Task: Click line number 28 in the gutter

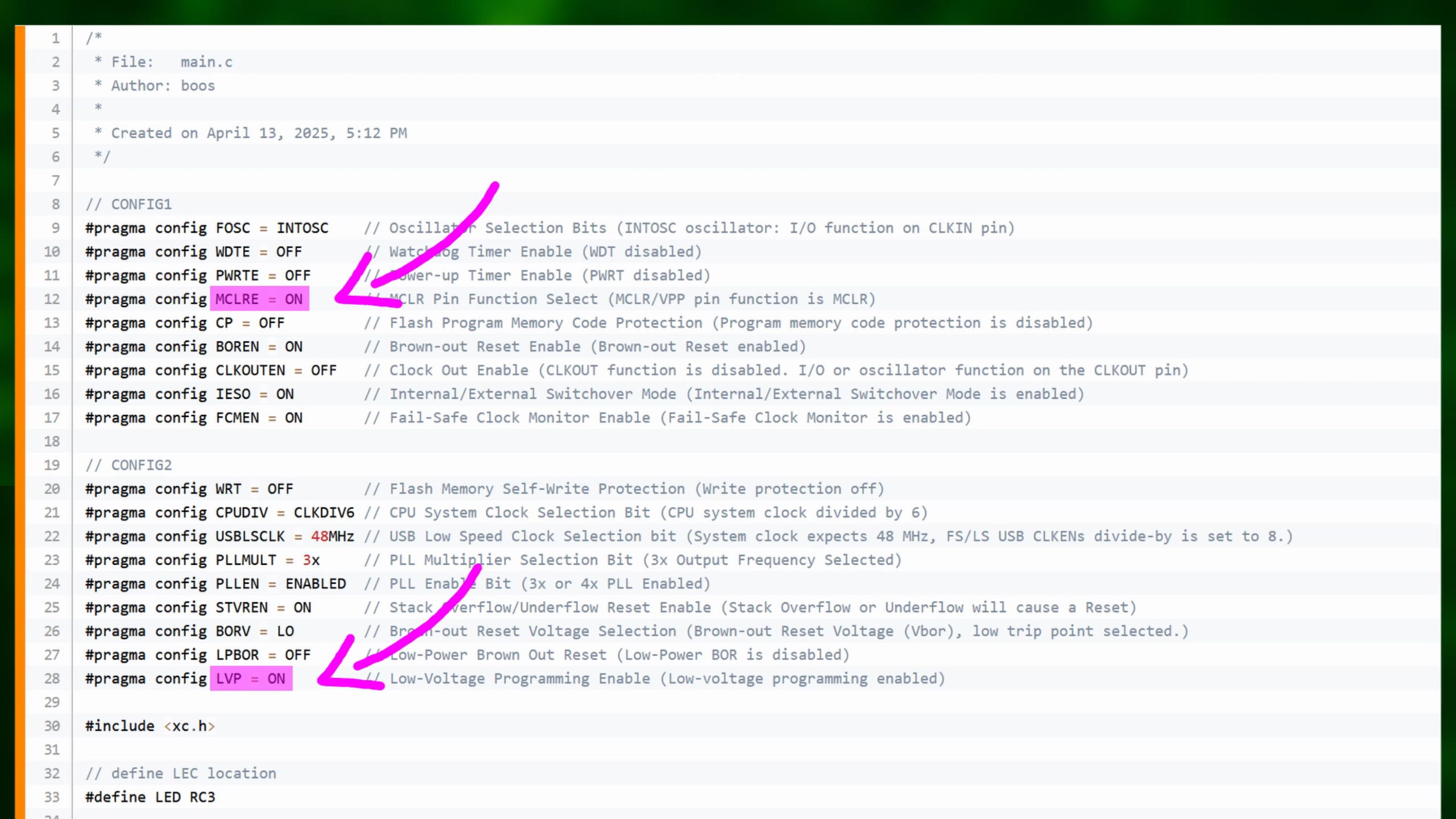Action: pos(52,679)
